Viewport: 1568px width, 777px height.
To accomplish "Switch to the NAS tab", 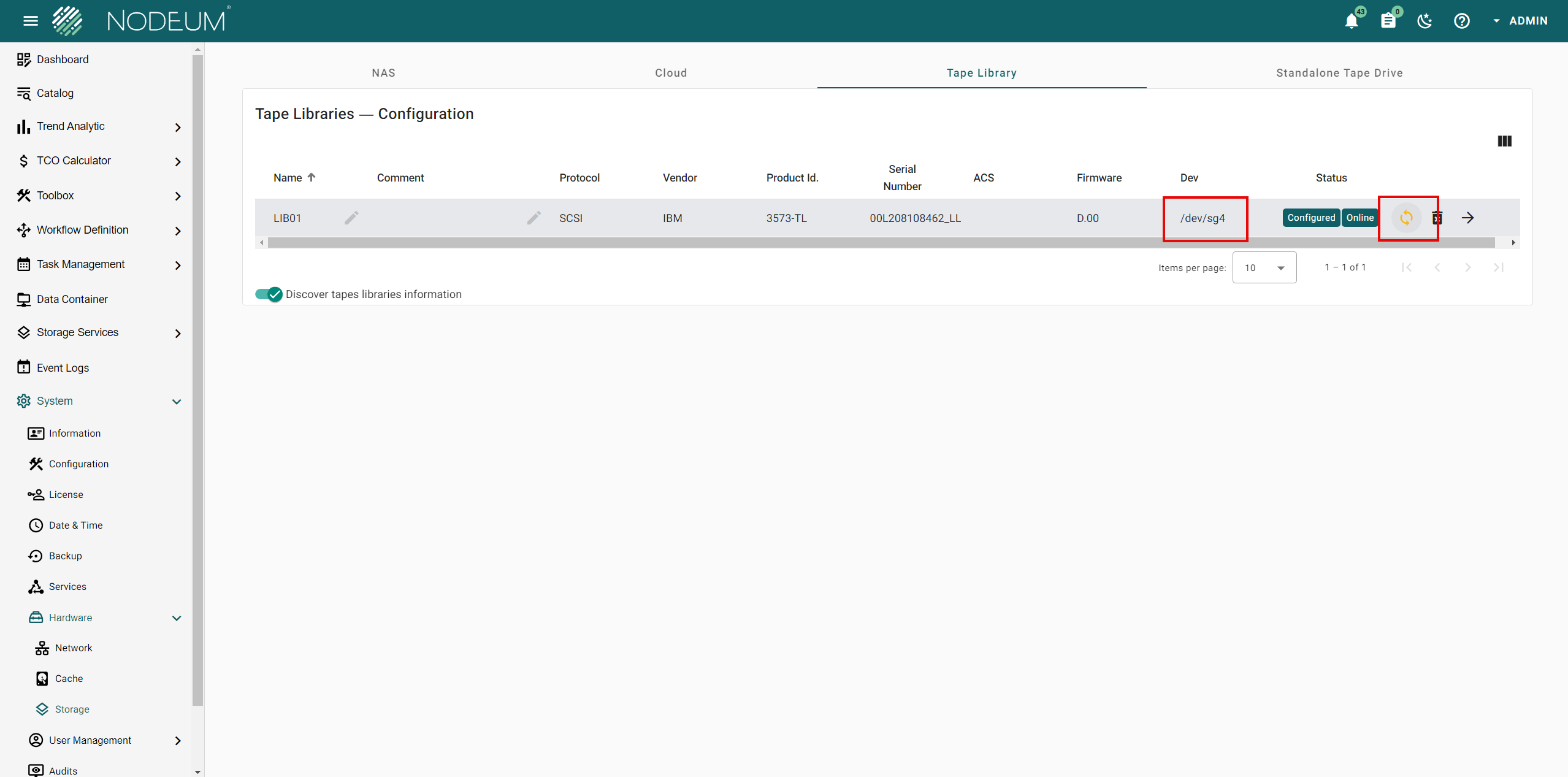I will (x=383, y=73).
